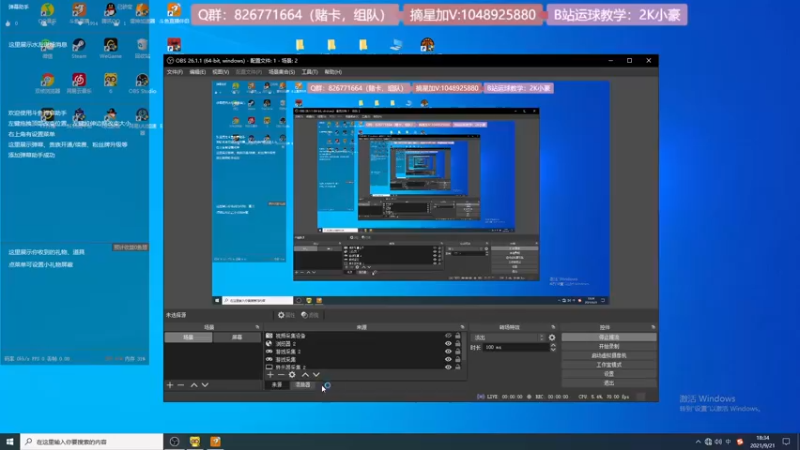Move scene up arrow in scenes panel

click(x=194, y=385)
